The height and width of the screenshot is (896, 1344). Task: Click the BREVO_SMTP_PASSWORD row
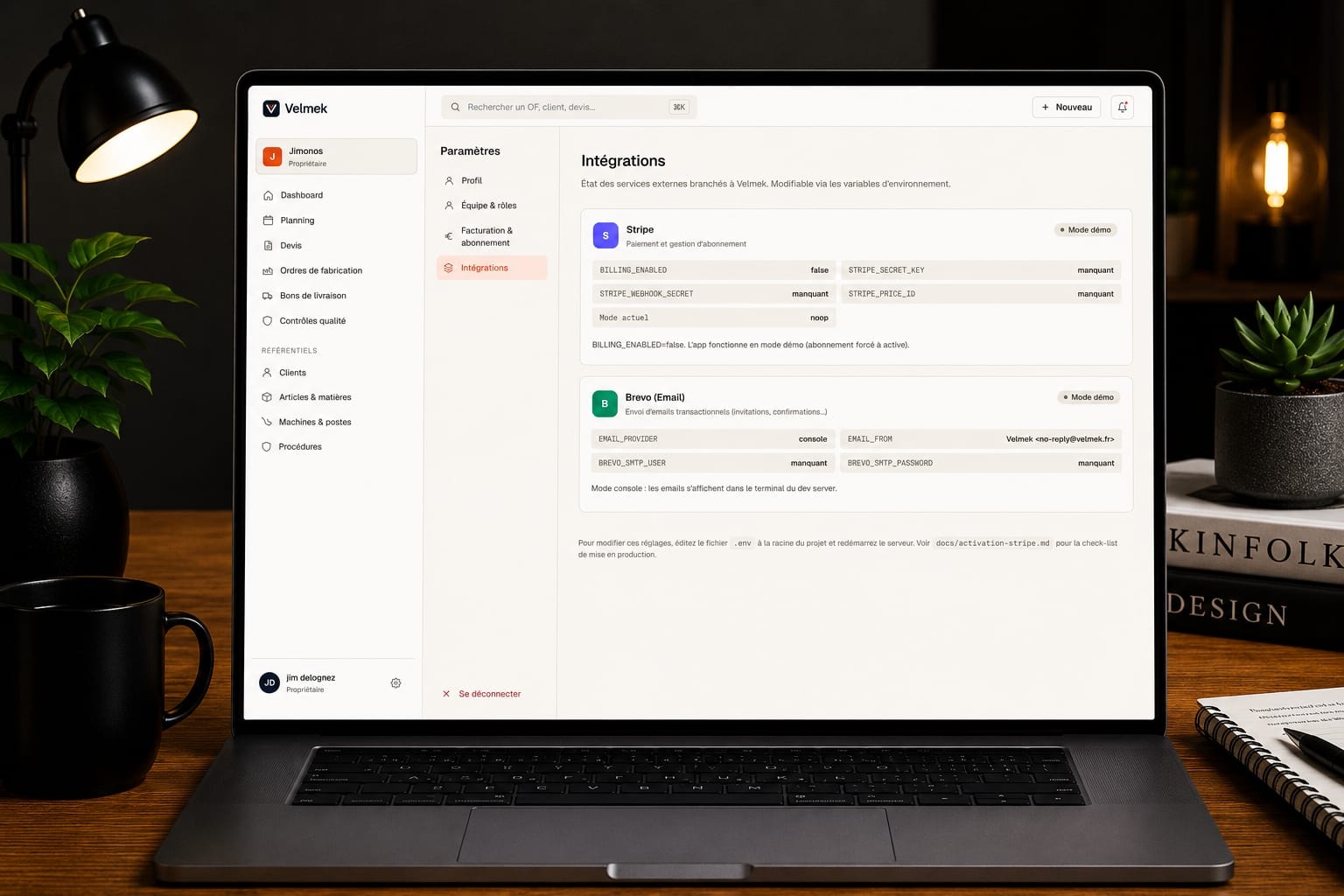pos(981,463)
